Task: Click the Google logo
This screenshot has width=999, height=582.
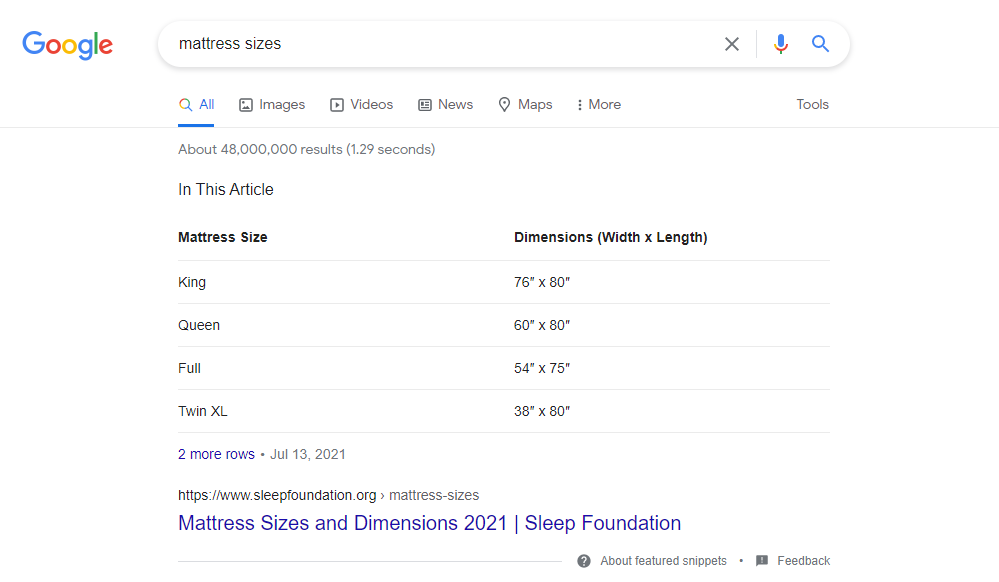Action: [x=67, y=45]
